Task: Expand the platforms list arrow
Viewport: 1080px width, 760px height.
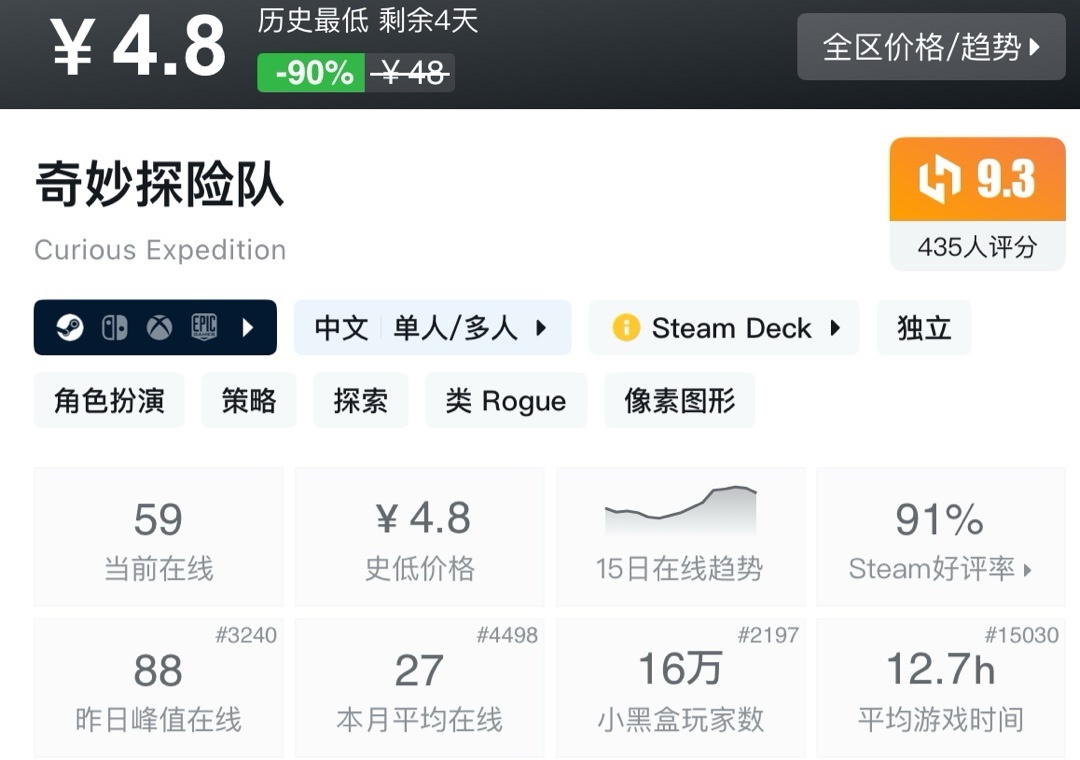Action: (x=248, y=328)
